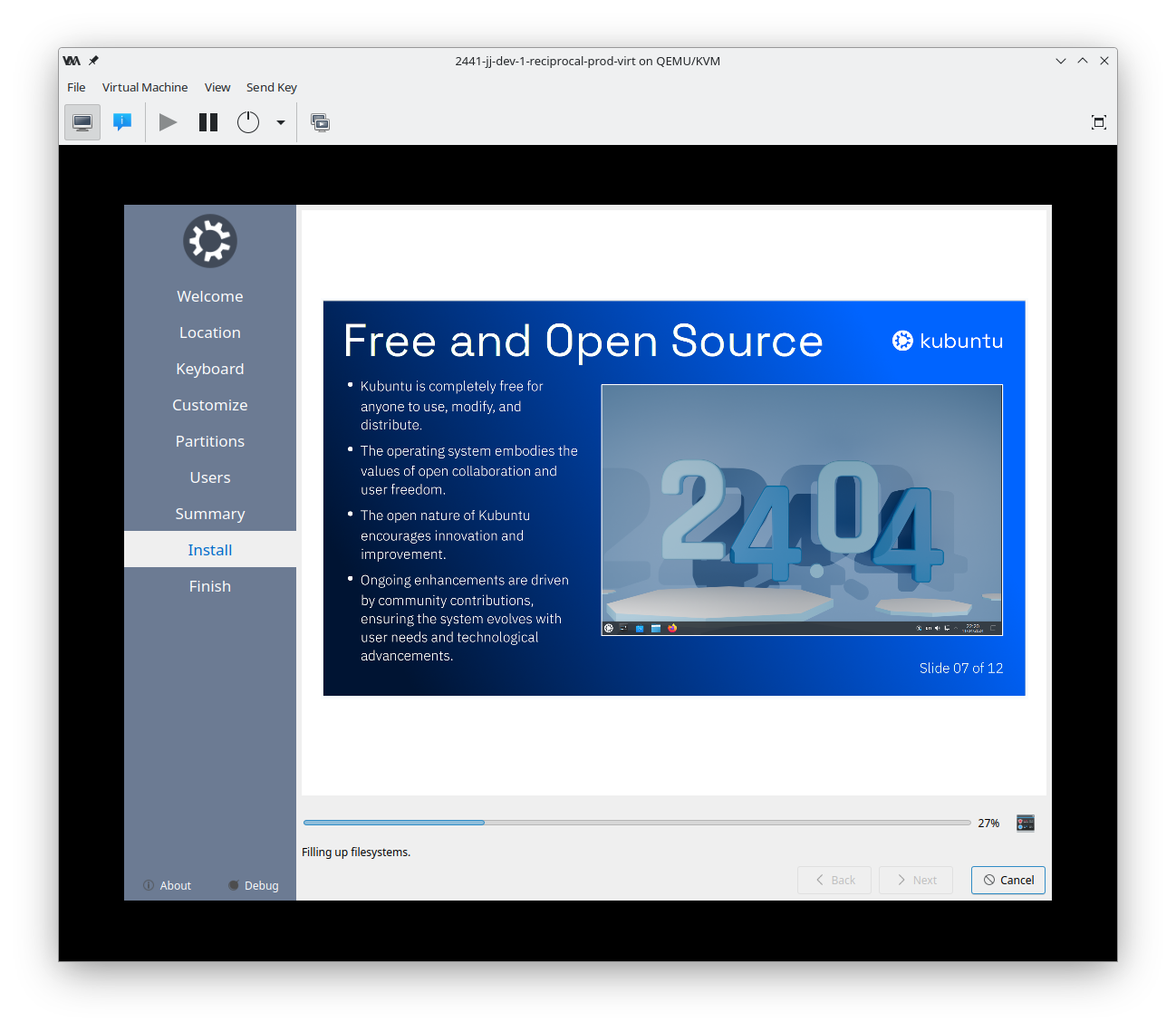Click the Next button
Screen dimensions: 1176x1031
tap(916, 880)
